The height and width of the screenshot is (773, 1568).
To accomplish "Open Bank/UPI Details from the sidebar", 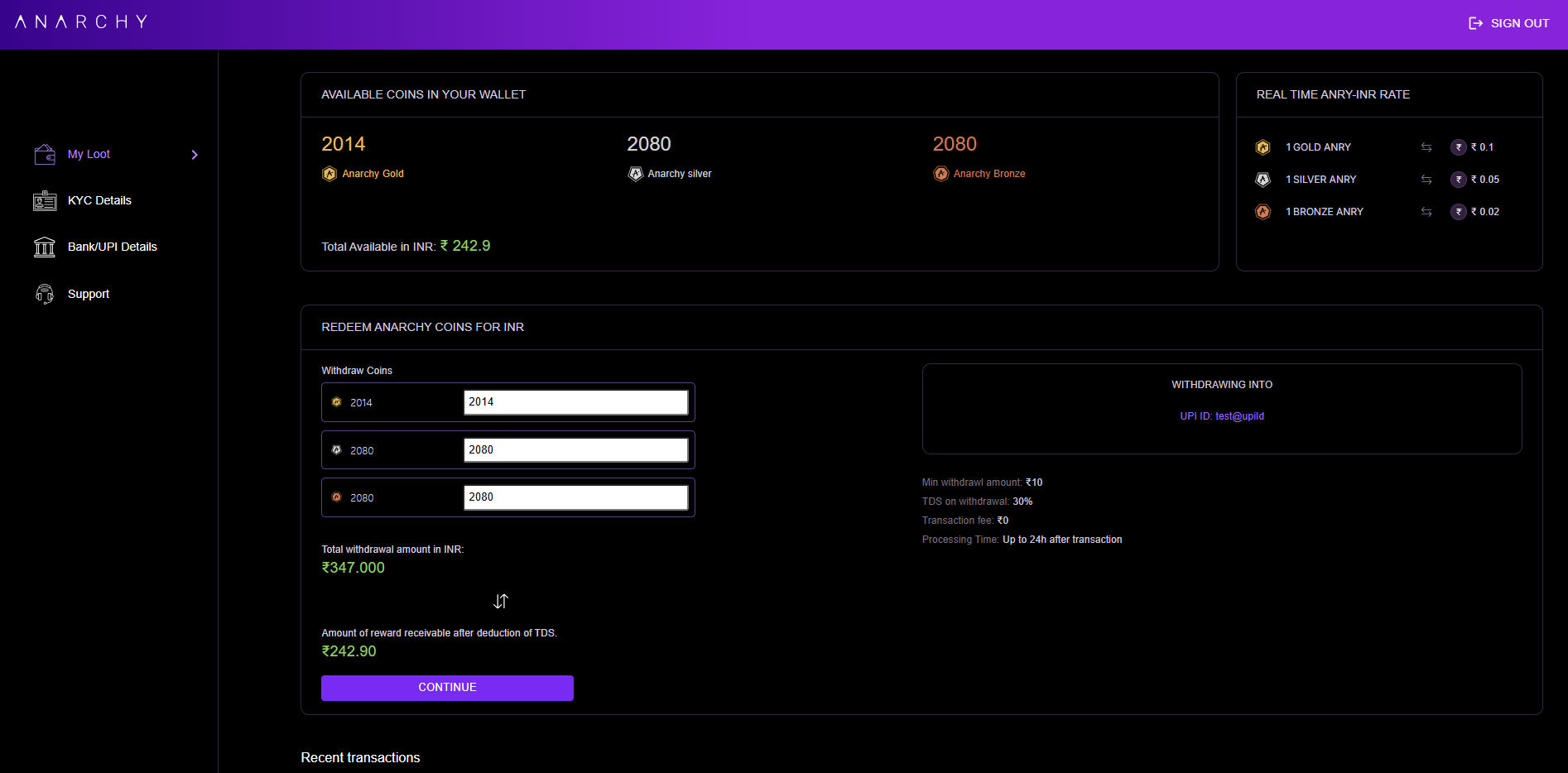I will point(112,247).
